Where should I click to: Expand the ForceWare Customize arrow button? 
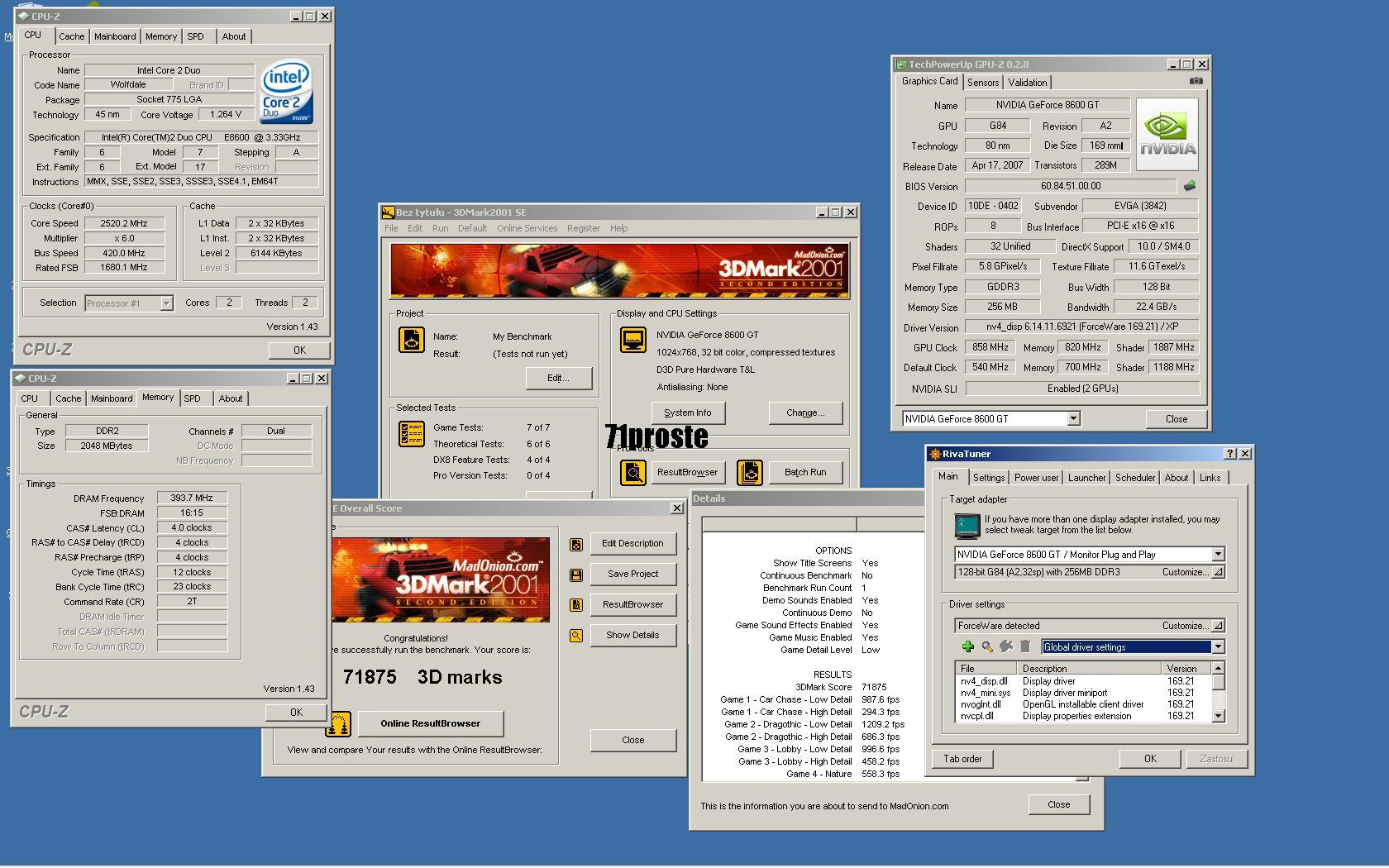[x=1218, y=626]
